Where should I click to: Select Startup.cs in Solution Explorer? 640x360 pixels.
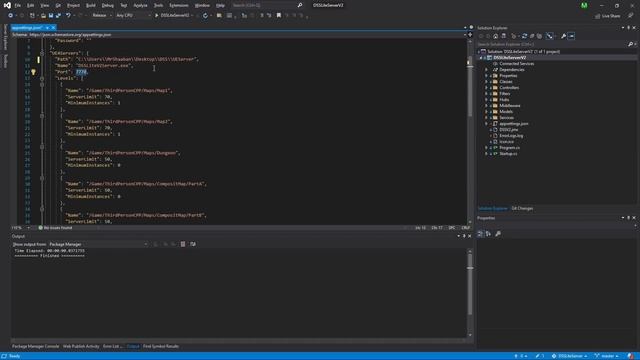(x=508, y=154)
